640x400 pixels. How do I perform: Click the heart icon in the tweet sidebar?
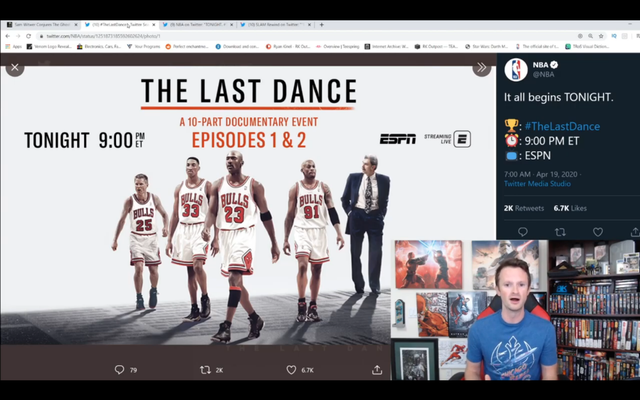tap(598, 232)
